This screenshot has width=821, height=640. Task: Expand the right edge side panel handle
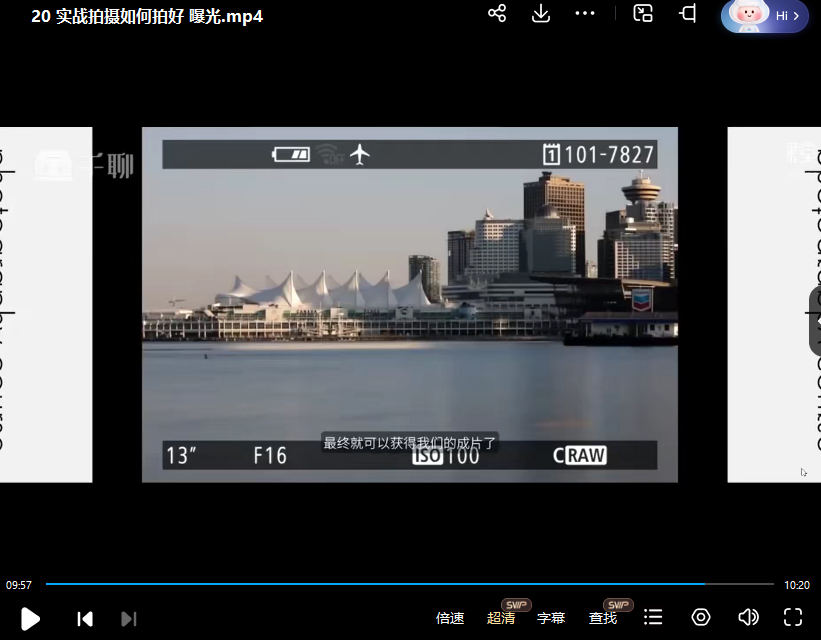[x=814, y=321]
